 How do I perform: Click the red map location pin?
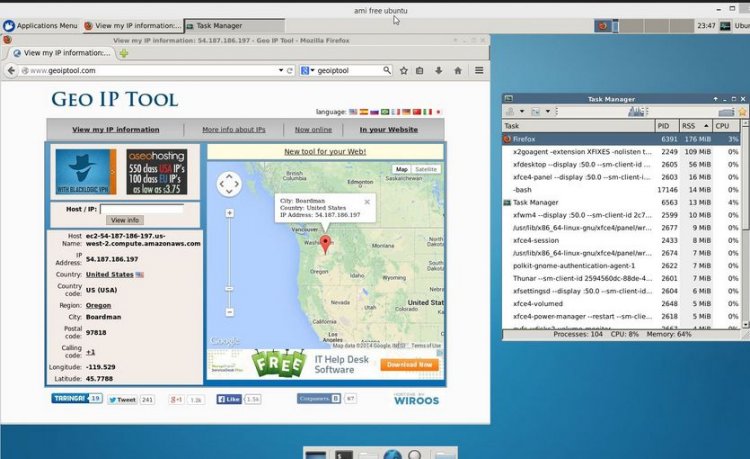point(324,244)
